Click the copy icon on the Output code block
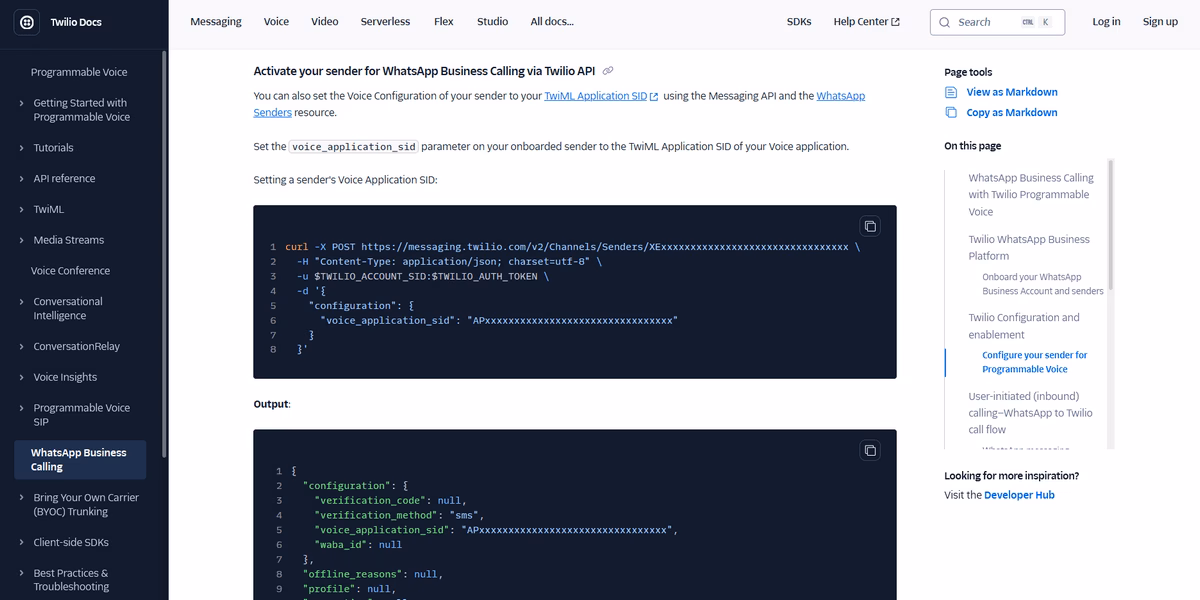 coord(870,450)
